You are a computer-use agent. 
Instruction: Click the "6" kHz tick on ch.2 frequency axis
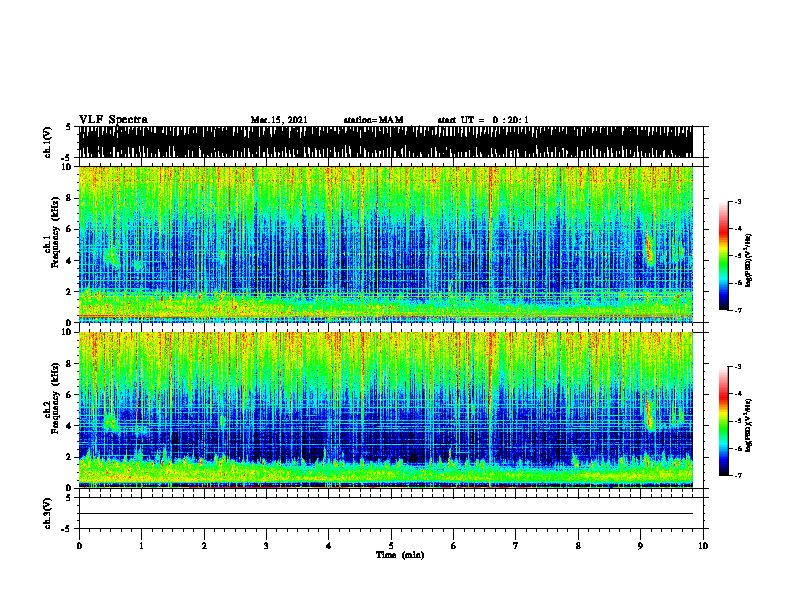pyautogui.click(x=70, y=394)
